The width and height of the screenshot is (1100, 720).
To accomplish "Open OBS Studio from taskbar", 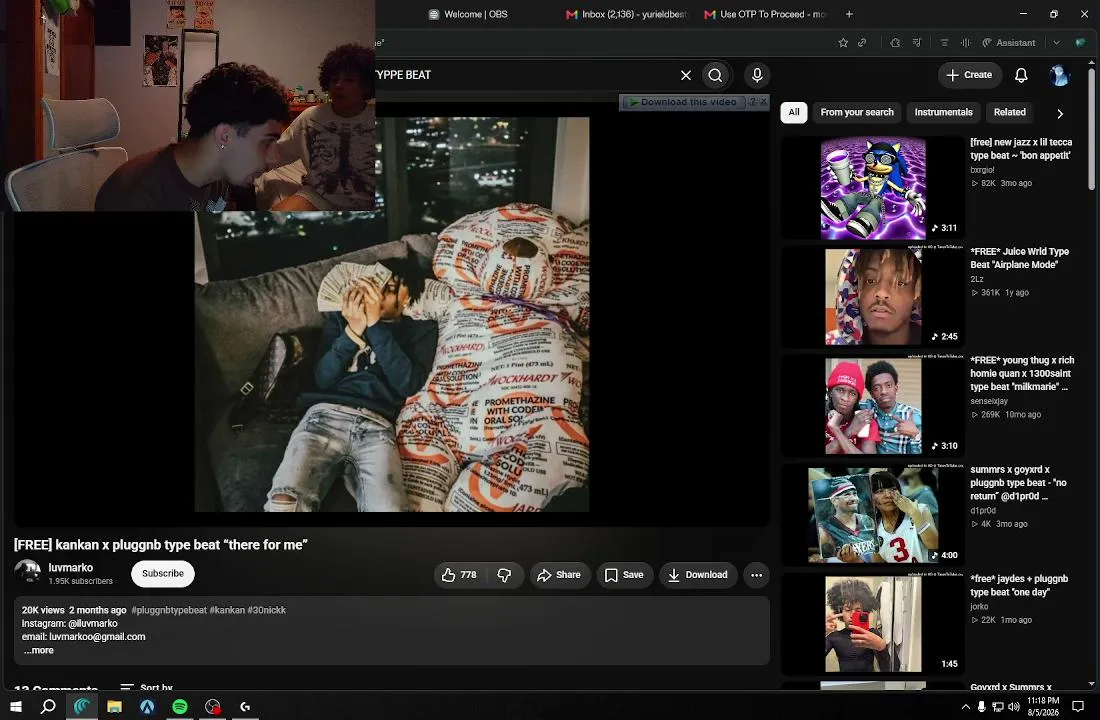I will click(x=213, y=707).
